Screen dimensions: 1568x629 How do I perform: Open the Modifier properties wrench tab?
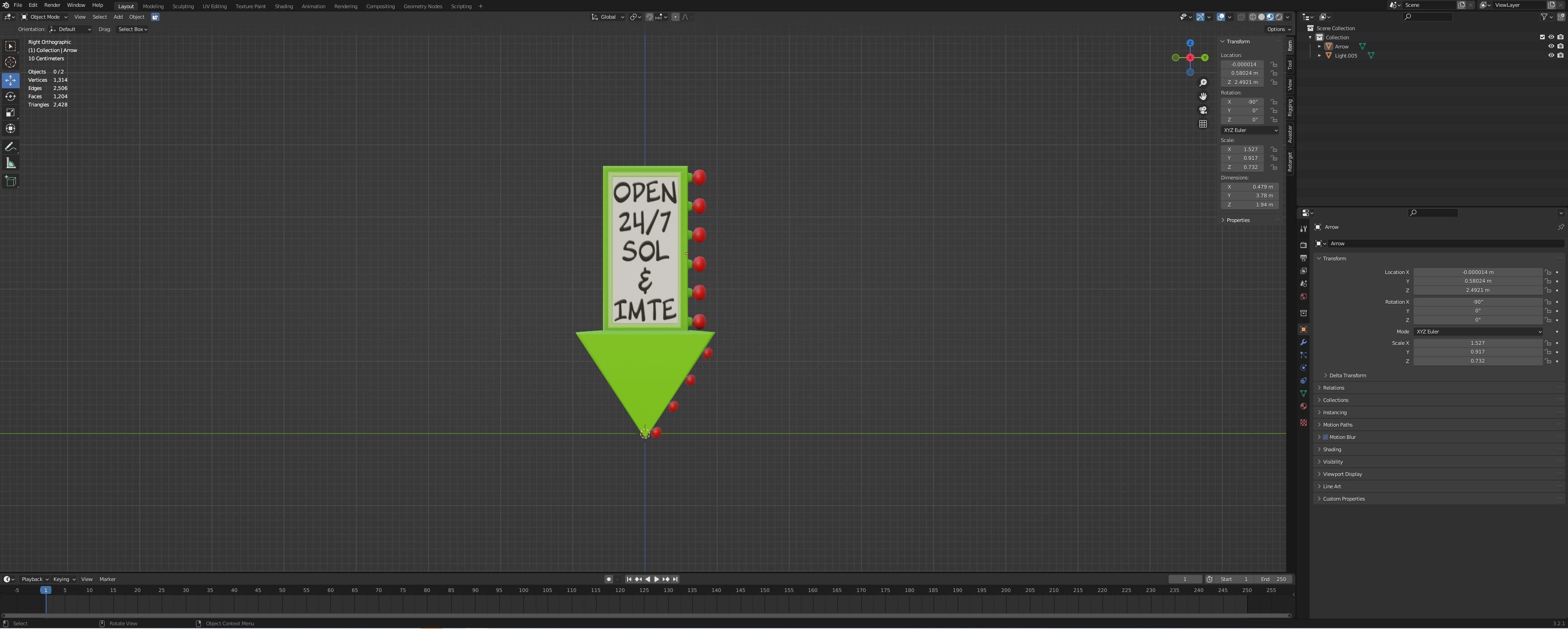[x=1303, y=342]
